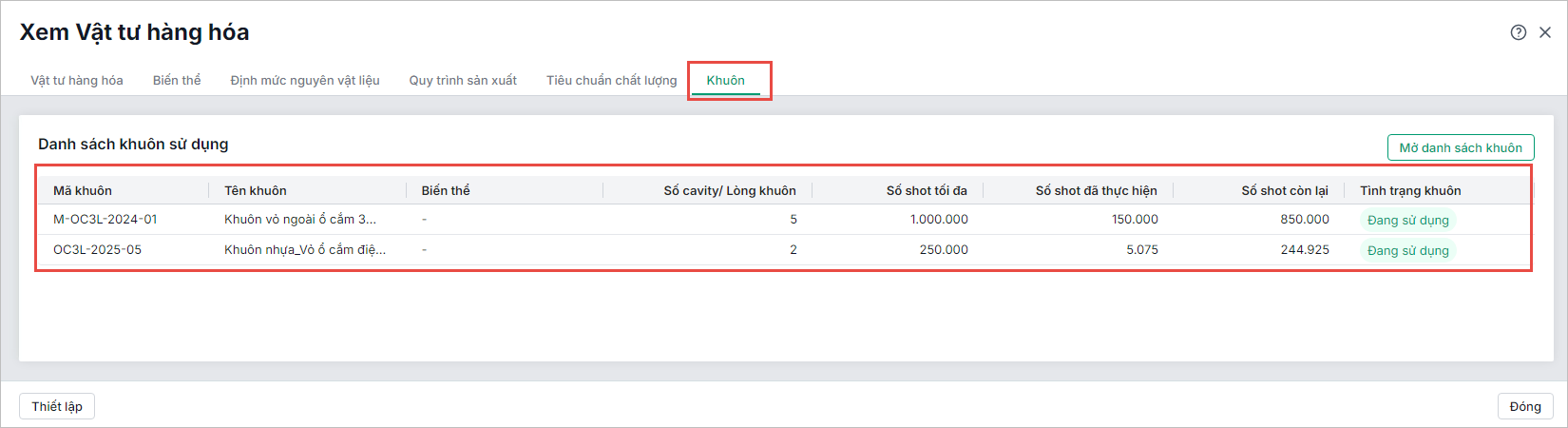Viewport: 1568px width, 428px height.
Task: Select mold row OC3L-2025-05
Action: (x=97, y=250)
